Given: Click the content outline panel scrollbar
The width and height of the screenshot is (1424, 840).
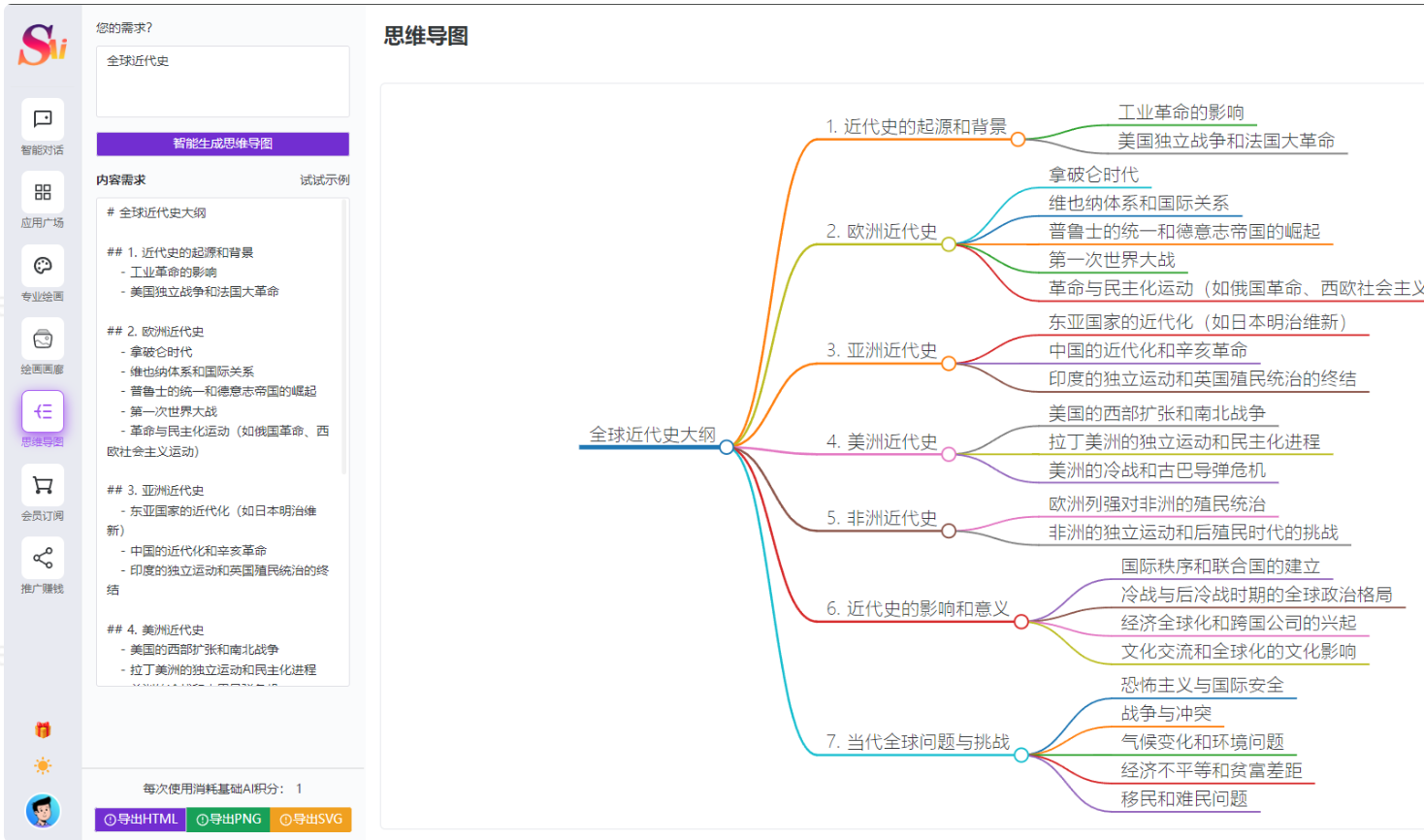Looking at the screenshot, I should tap(344, 339).
